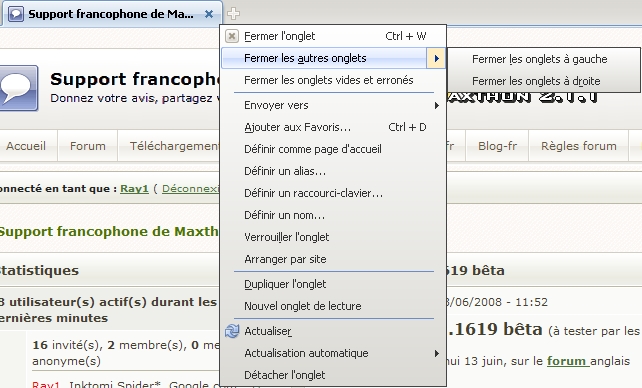Close the Support francophone tab with its X

click(x=209, y=14)
